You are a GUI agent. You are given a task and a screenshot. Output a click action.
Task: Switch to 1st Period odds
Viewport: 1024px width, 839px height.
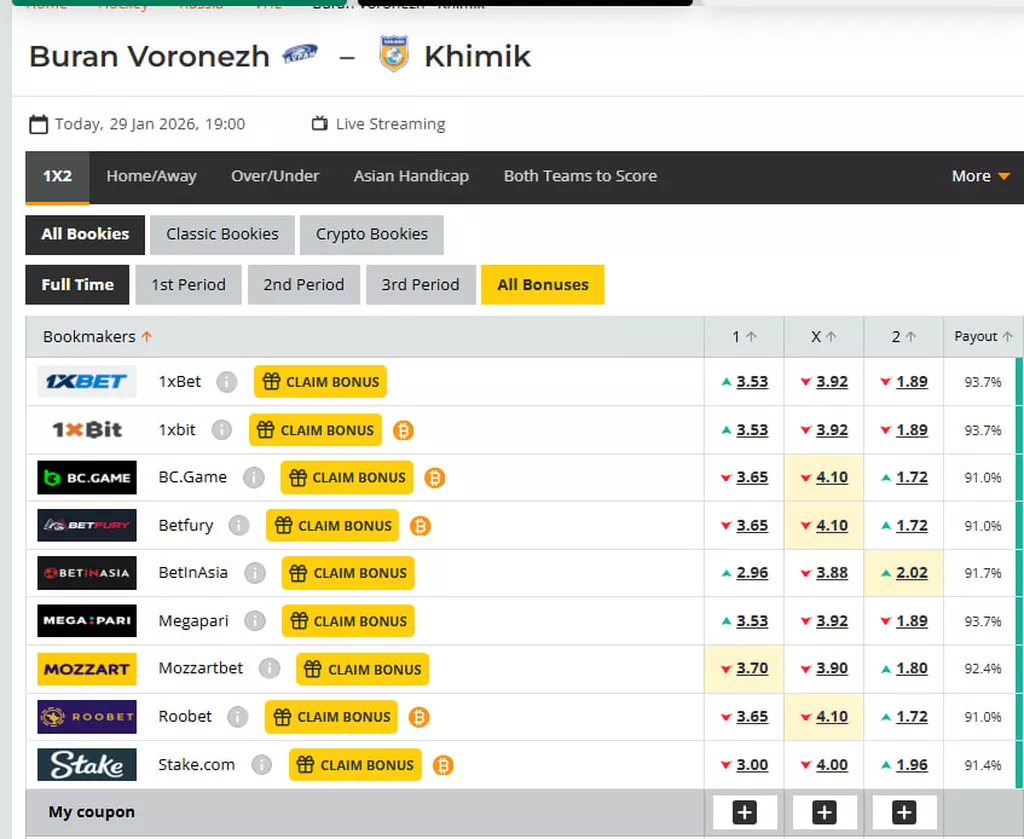188,284
